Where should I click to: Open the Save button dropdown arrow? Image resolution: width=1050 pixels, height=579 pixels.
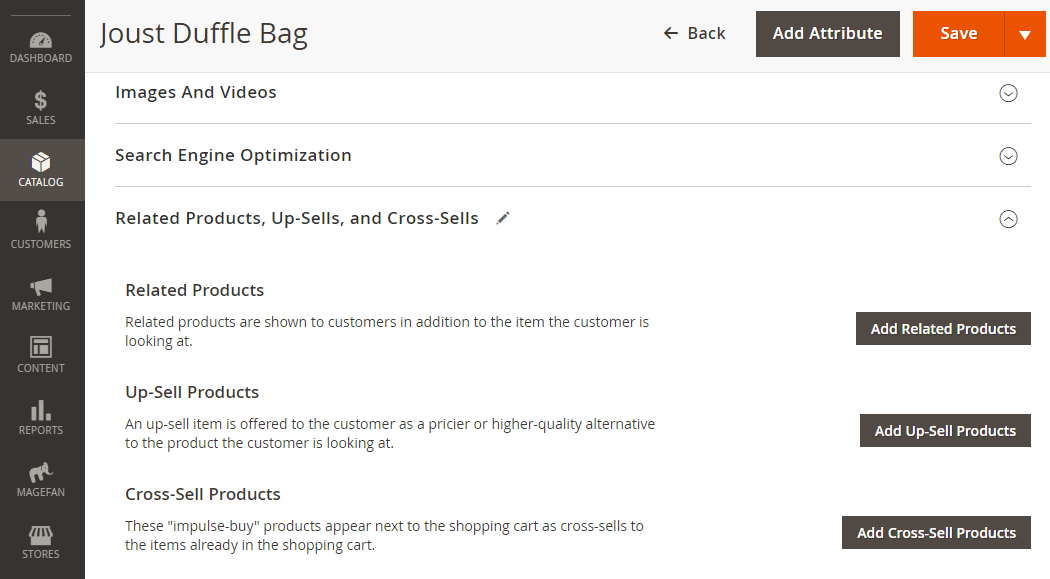[x=1025, y=34]
